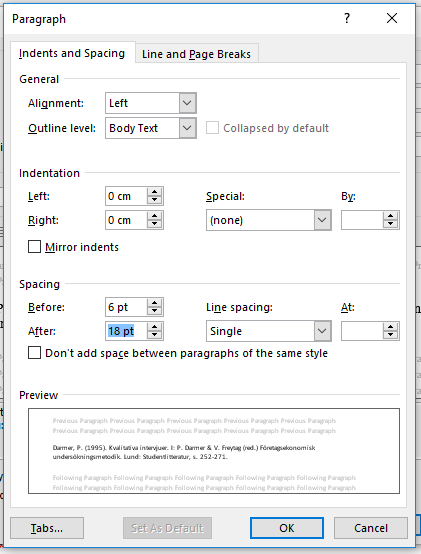Toggle Collapsed by default checkbox

click(212, 128)
